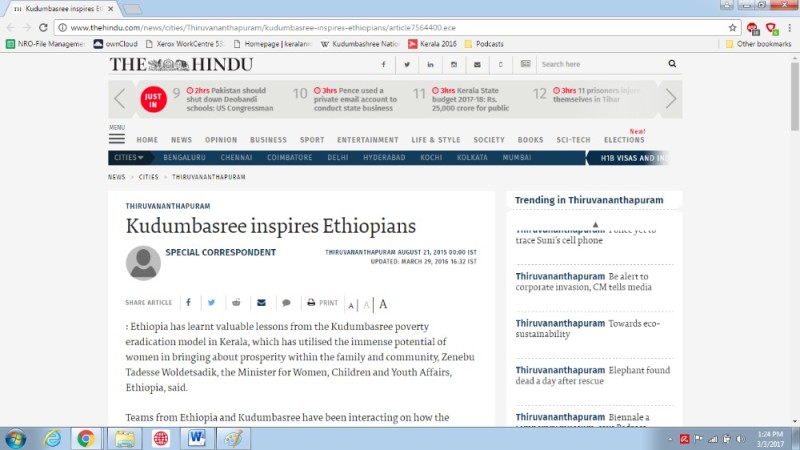Launch Internet Explorer from taskbar
Viewport: 800px width, 450px height.
[x=52, y=439]
